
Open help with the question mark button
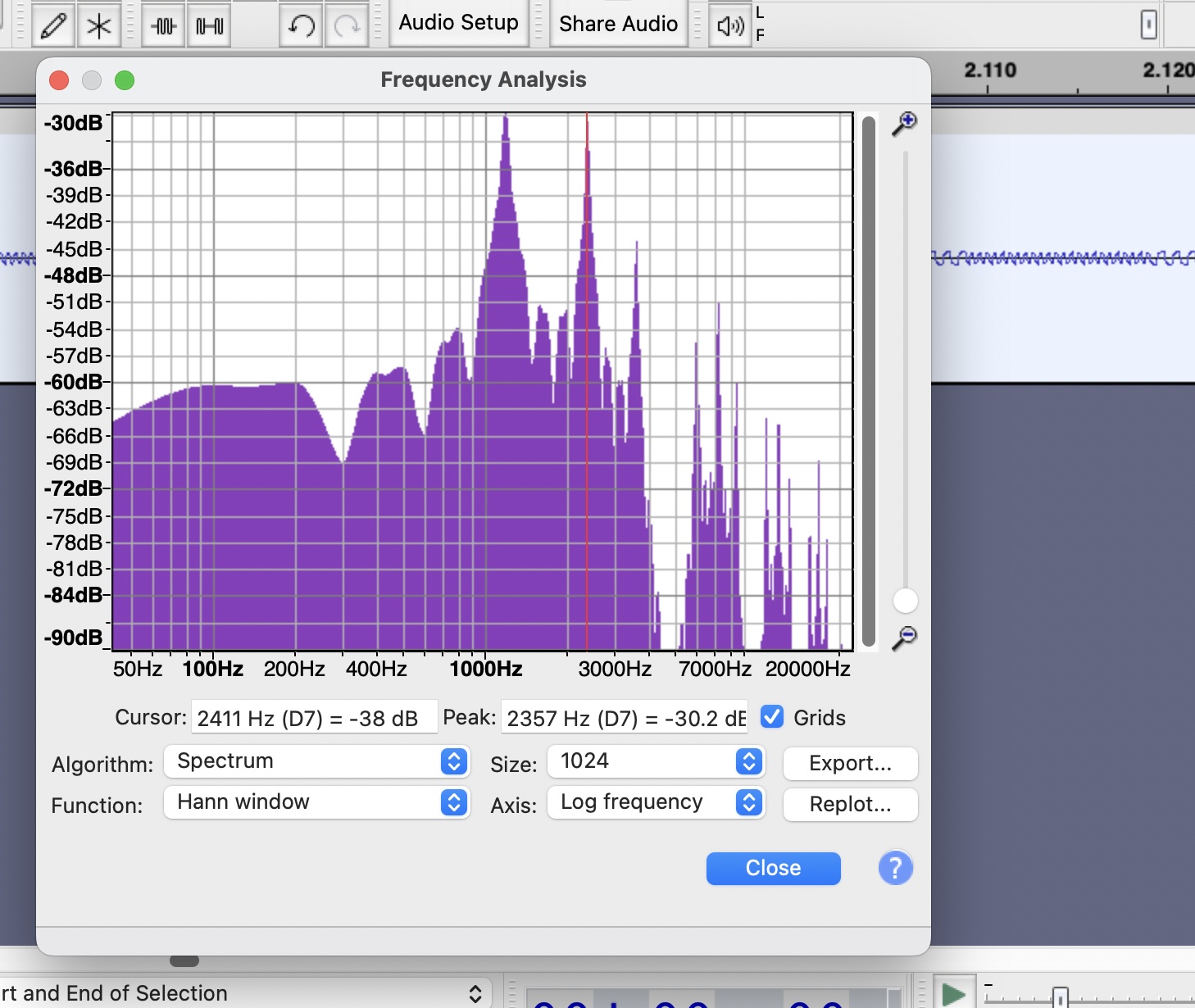[895, 868]
